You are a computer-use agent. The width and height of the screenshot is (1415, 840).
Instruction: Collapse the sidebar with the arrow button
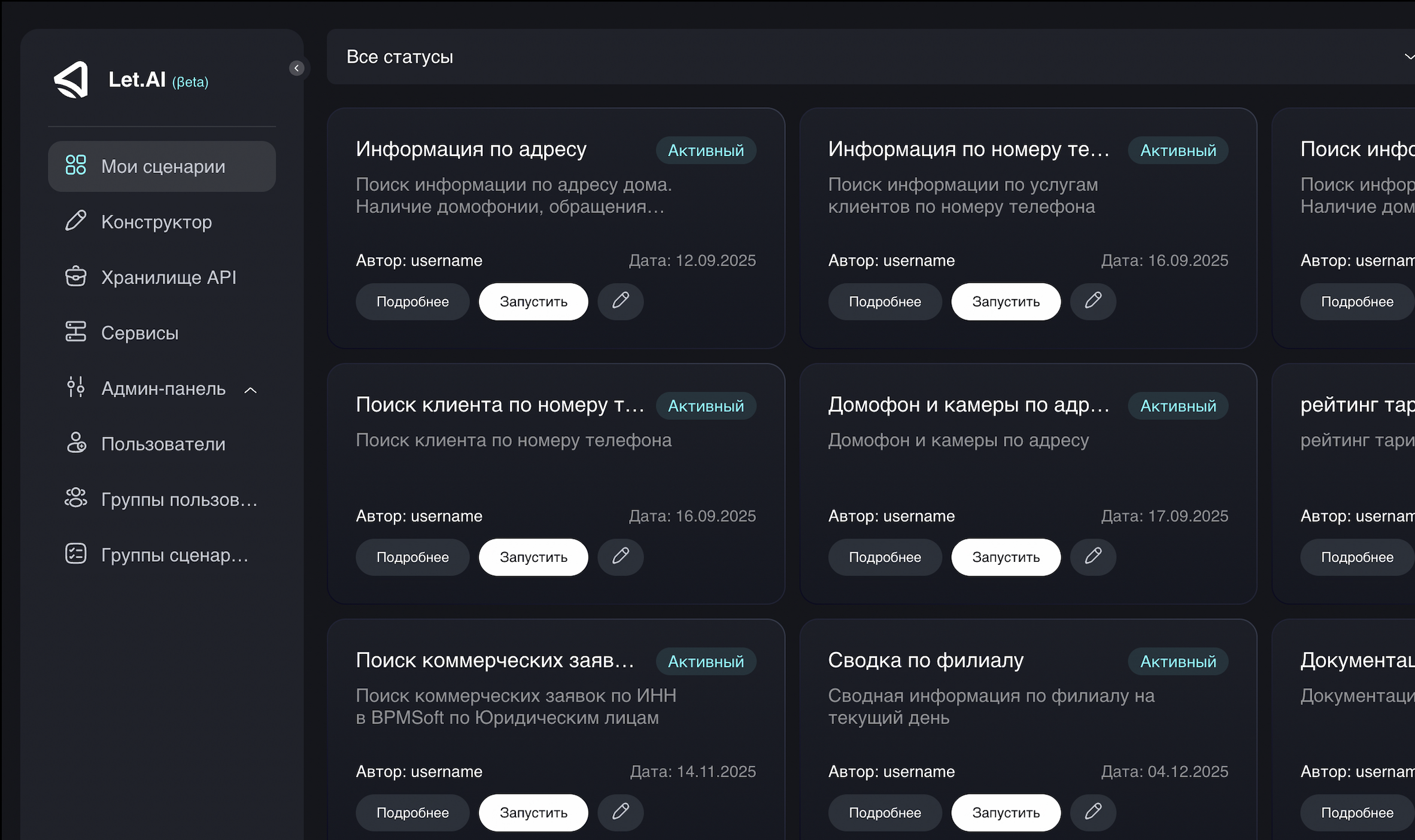tap(297, 68)
